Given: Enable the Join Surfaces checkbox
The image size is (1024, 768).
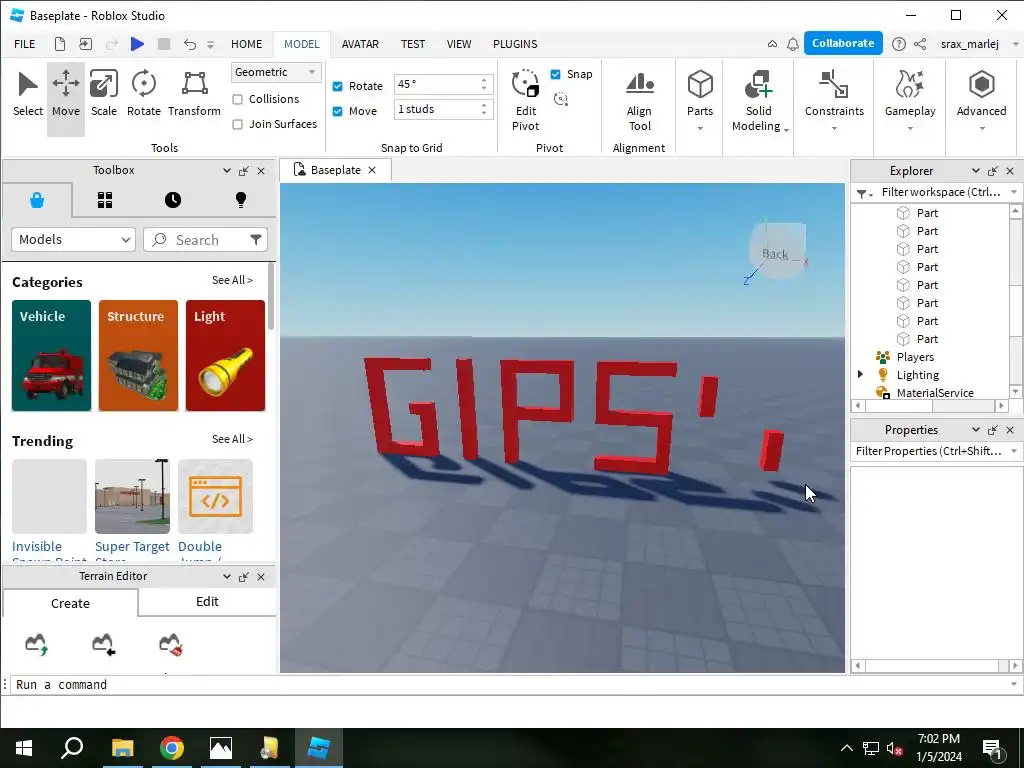Looking at the screenshot, I should (238, 124).
